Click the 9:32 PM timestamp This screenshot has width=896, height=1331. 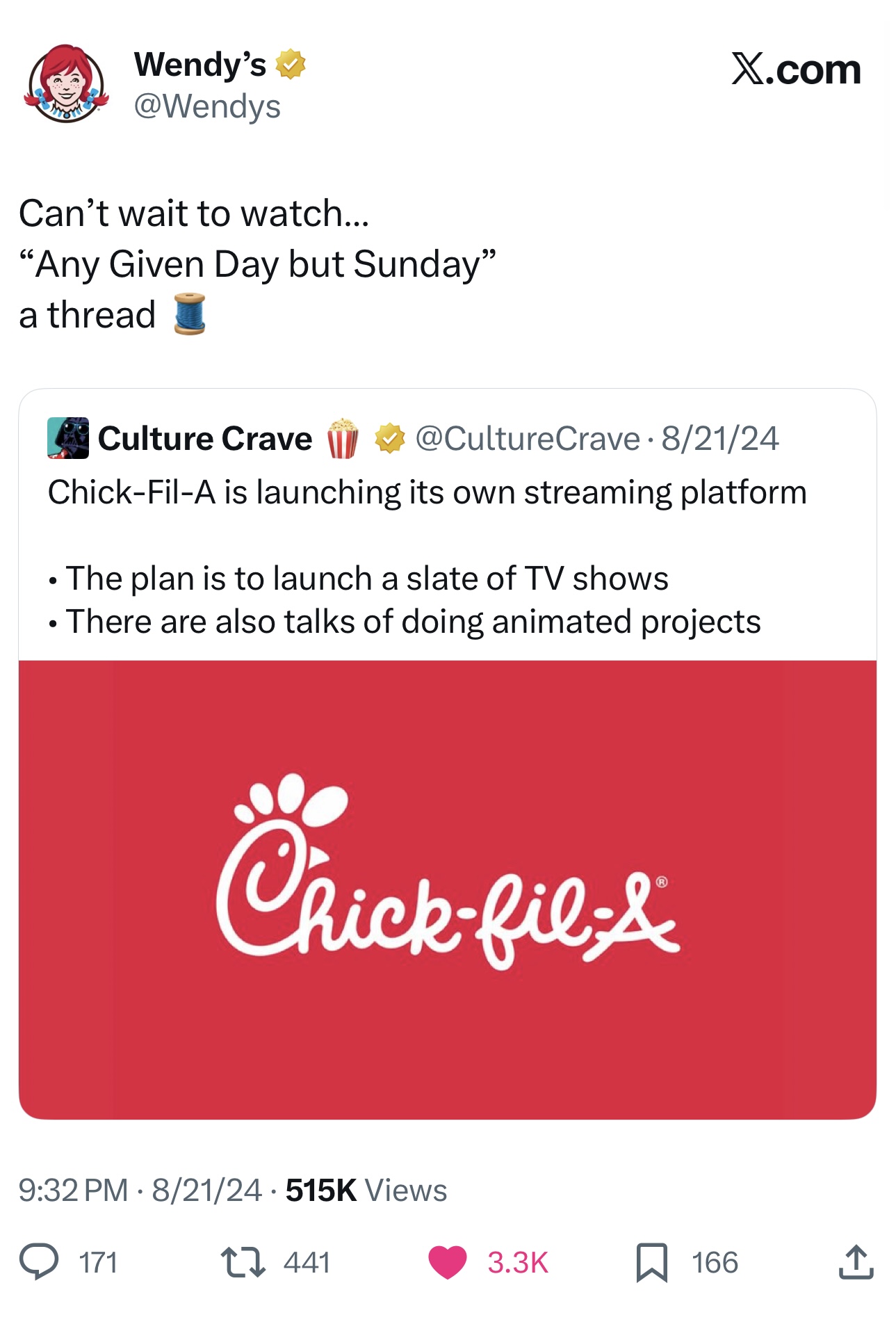coord(73,1190)
